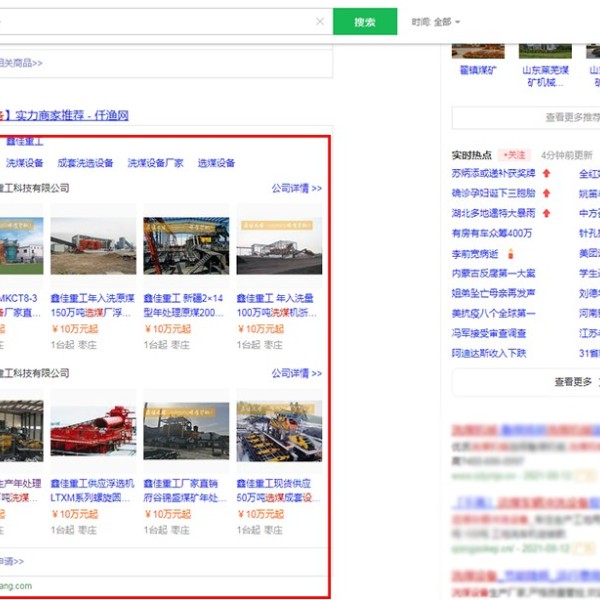Open thumbnail for 新疆2×14型 product
The height and width of the screenshot is (600, 600).
(x=186, y=246)
